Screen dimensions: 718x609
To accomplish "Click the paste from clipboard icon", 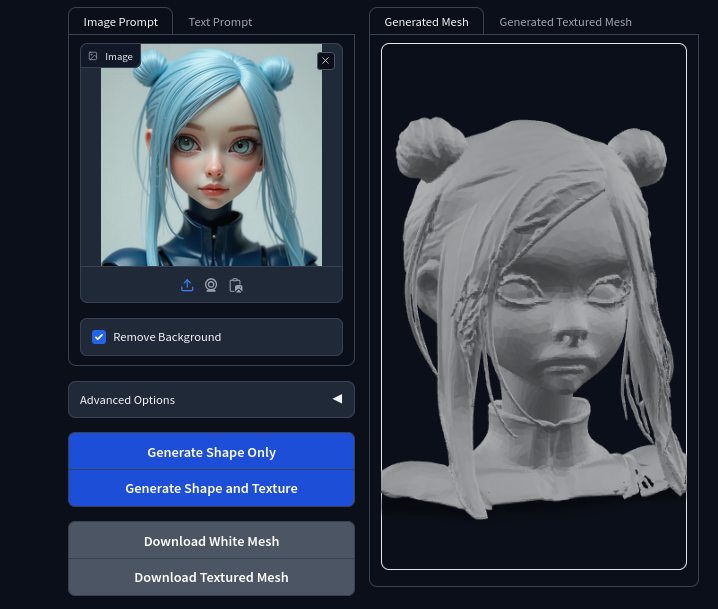I will (235, 285).
